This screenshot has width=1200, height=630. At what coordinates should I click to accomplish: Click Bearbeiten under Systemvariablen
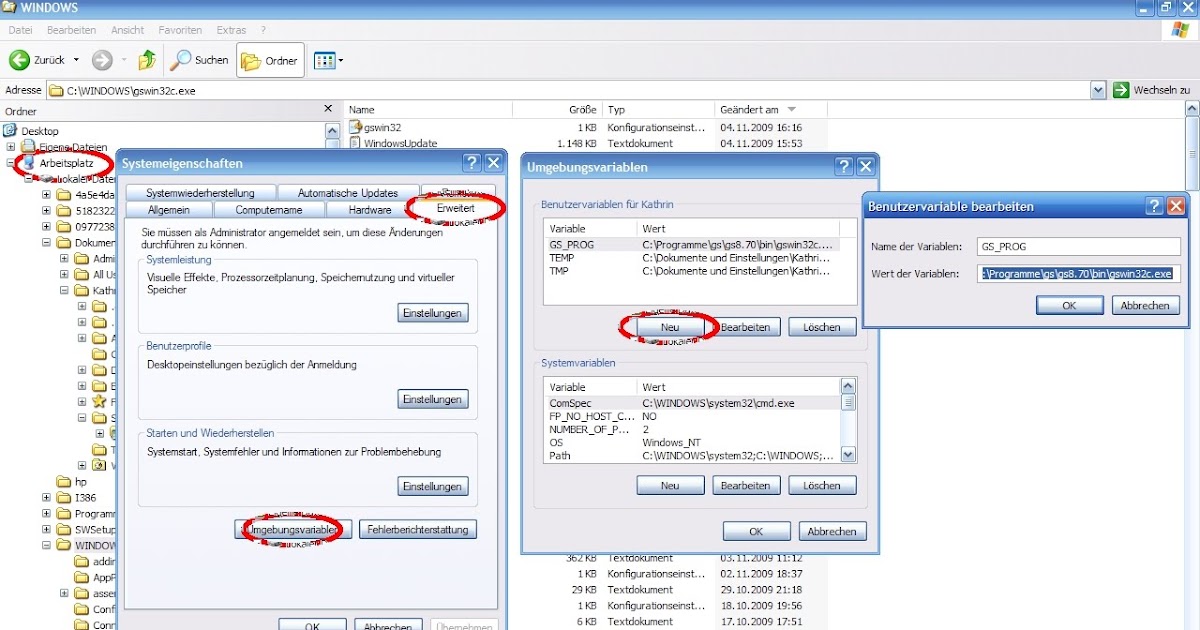746,485
